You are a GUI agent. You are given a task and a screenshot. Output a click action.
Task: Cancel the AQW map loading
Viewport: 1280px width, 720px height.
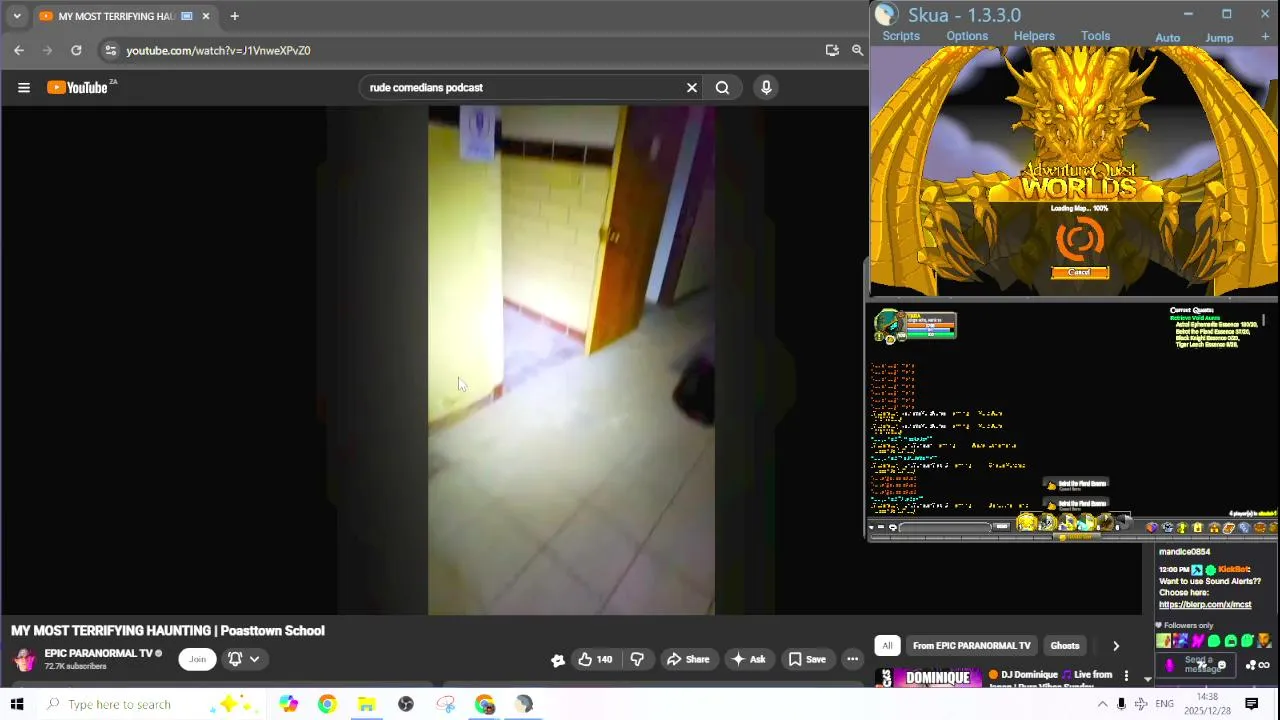(1079, 272)
